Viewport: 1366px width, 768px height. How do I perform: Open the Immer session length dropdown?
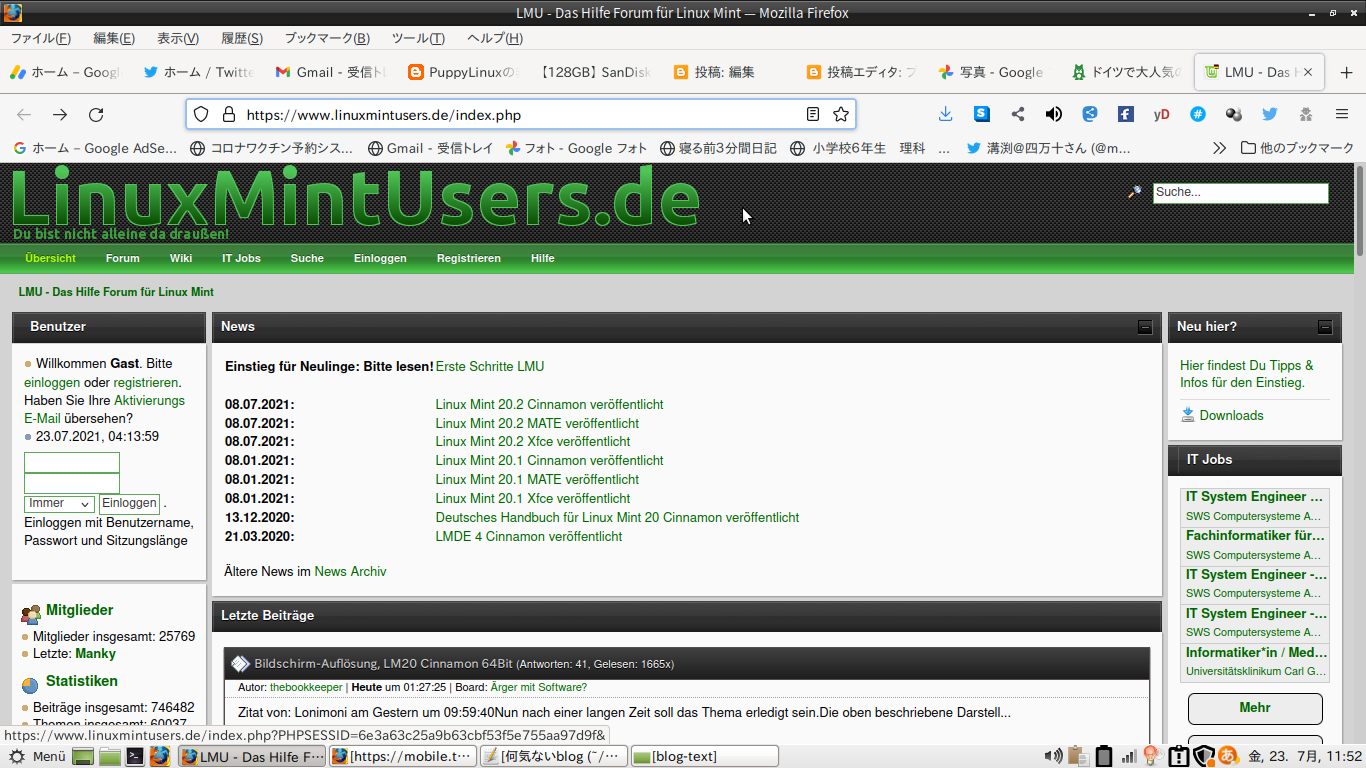click(x=59, y=503)
